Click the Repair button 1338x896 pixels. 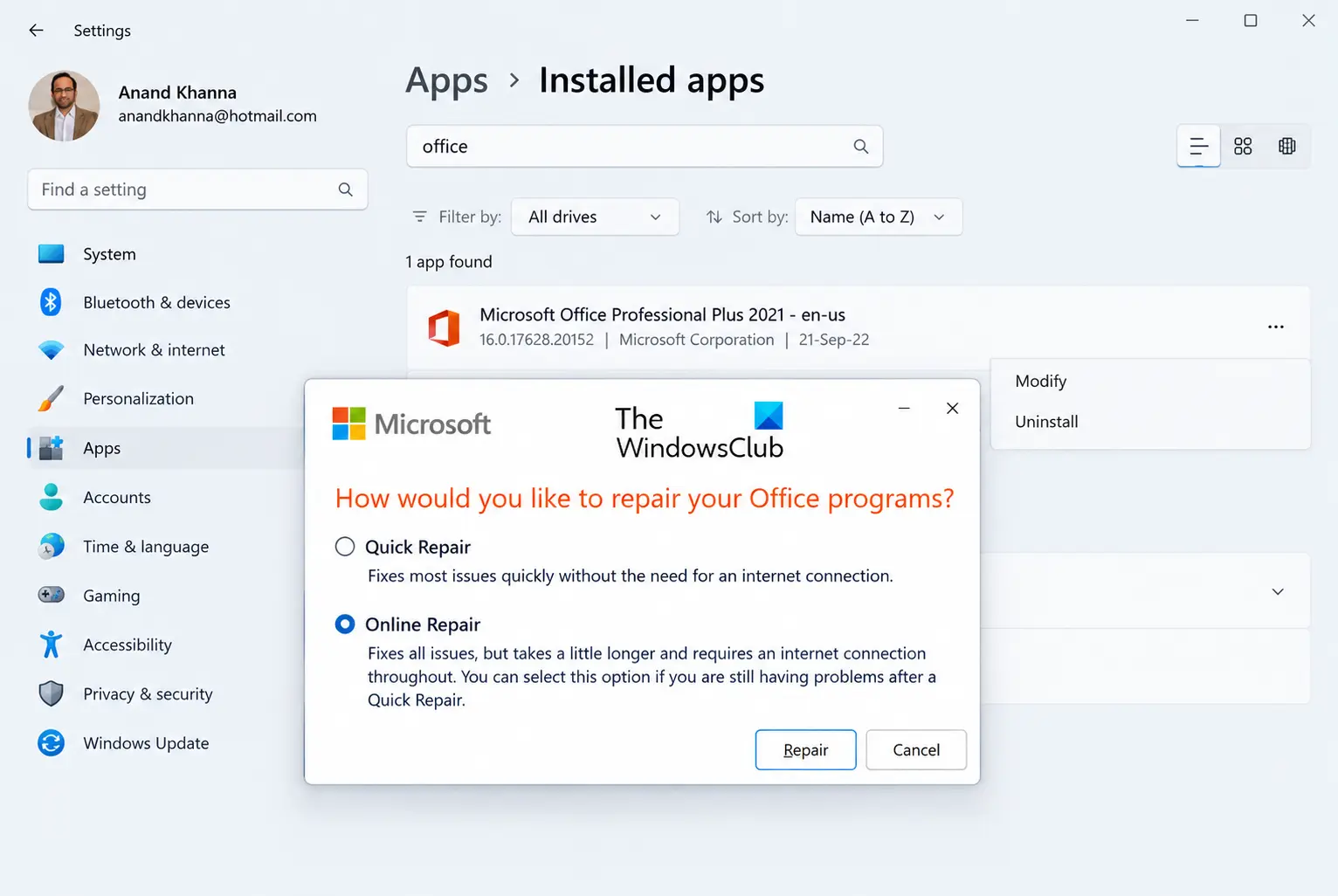point(805,750)
